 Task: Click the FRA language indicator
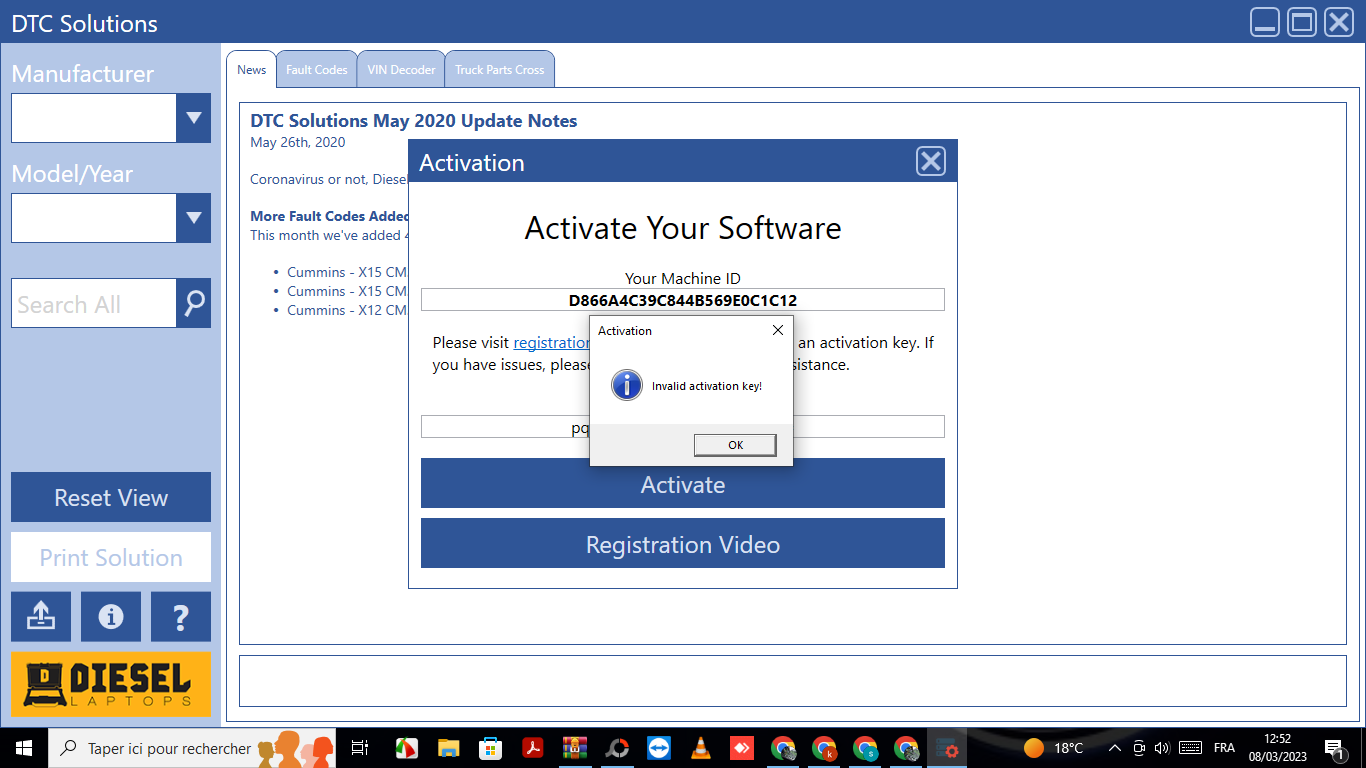1224,748
